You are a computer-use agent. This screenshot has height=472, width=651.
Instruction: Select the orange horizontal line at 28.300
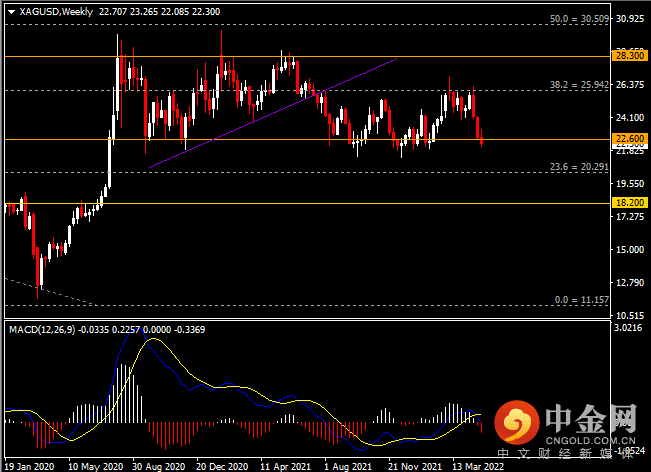(307, 56)
